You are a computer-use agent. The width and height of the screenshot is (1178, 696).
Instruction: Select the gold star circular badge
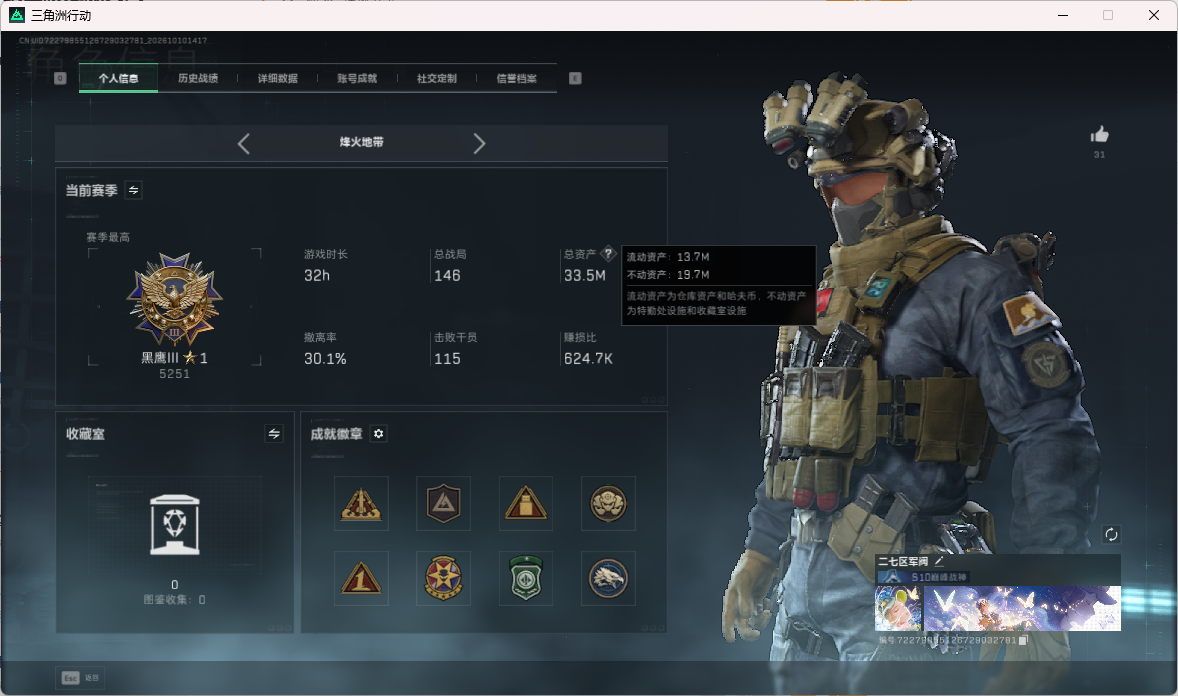[x=443, y=579]
